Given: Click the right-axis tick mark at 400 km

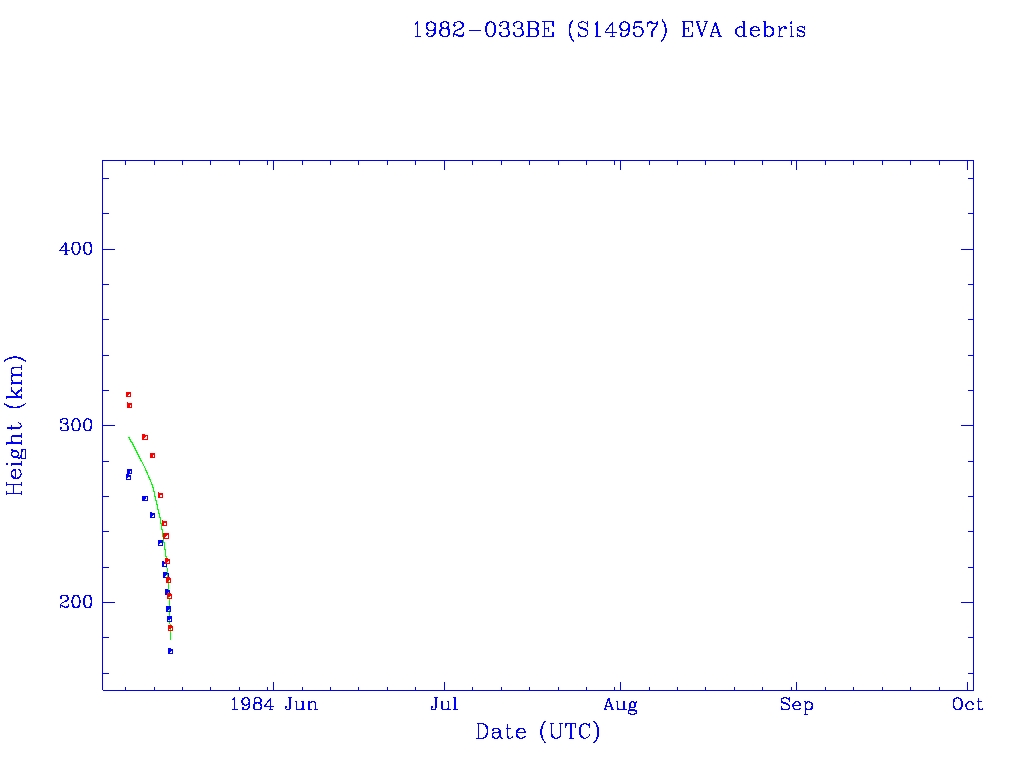Looking at the screenshot, I should 967,249.
